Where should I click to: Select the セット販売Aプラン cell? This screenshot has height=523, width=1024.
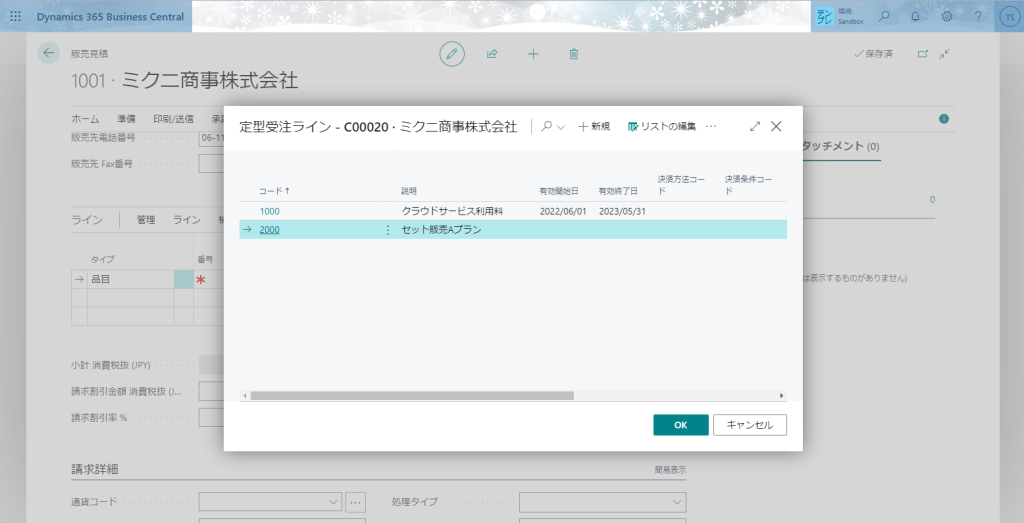(441, 230)
